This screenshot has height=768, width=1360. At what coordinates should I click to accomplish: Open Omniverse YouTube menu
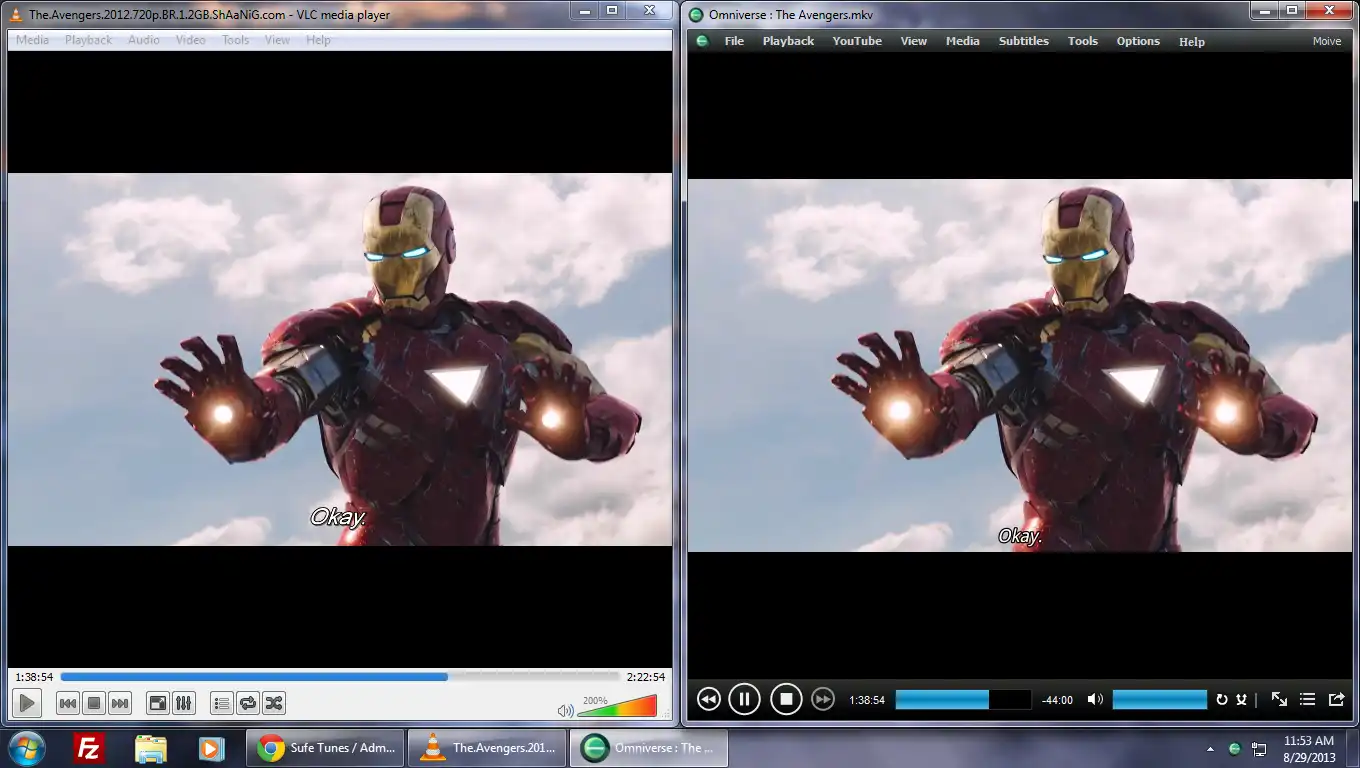pyautogui.click(x=857, y=41)
